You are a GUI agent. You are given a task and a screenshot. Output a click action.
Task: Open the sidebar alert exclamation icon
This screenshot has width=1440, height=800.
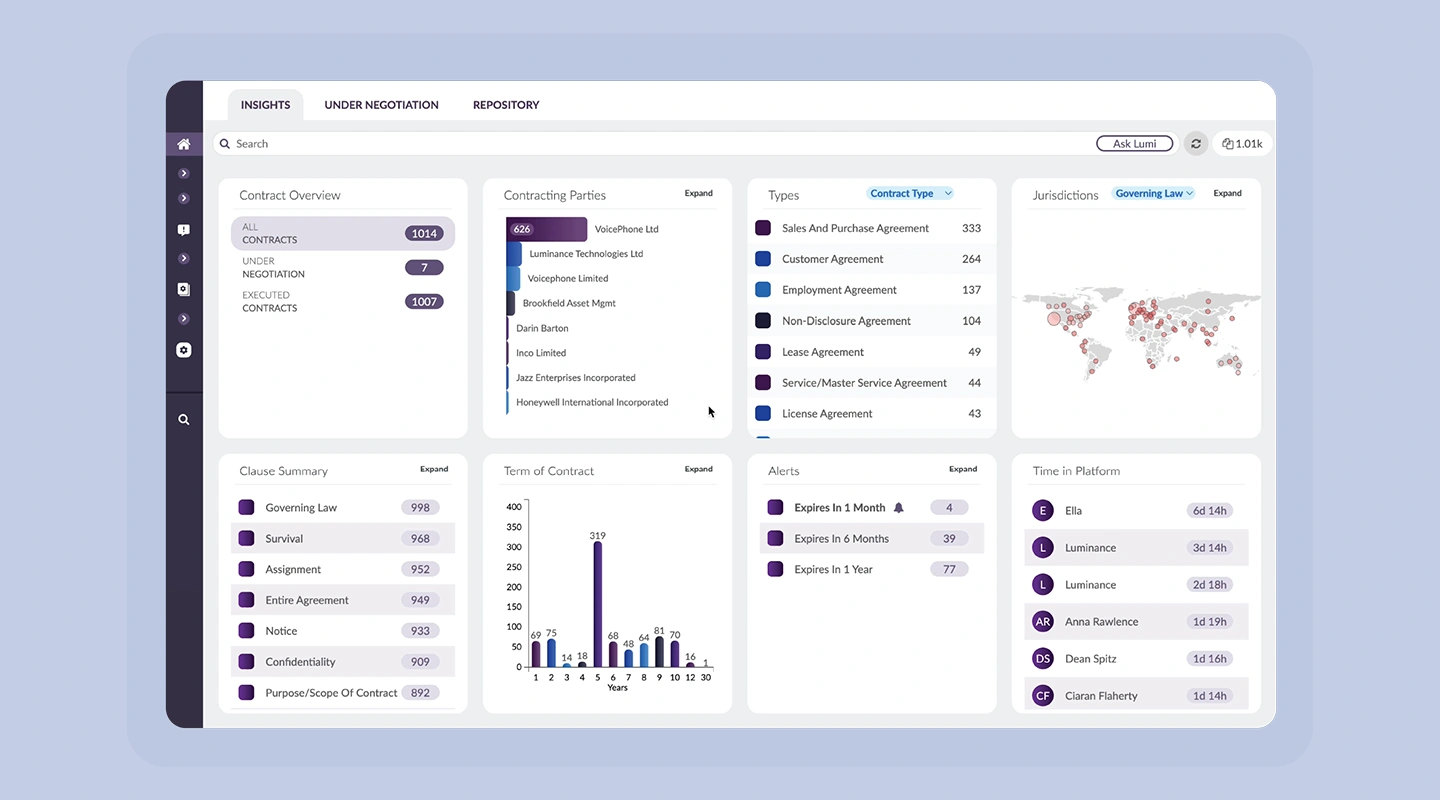[x=184, y=229]
